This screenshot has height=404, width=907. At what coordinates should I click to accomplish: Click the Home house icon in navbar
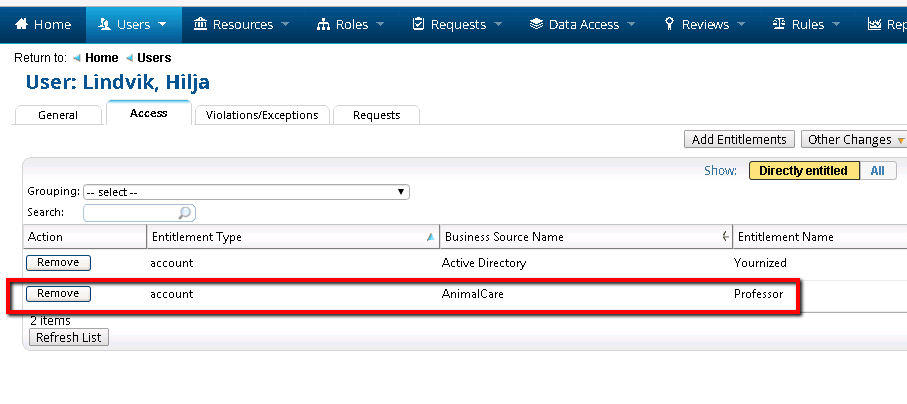[21, 24]
